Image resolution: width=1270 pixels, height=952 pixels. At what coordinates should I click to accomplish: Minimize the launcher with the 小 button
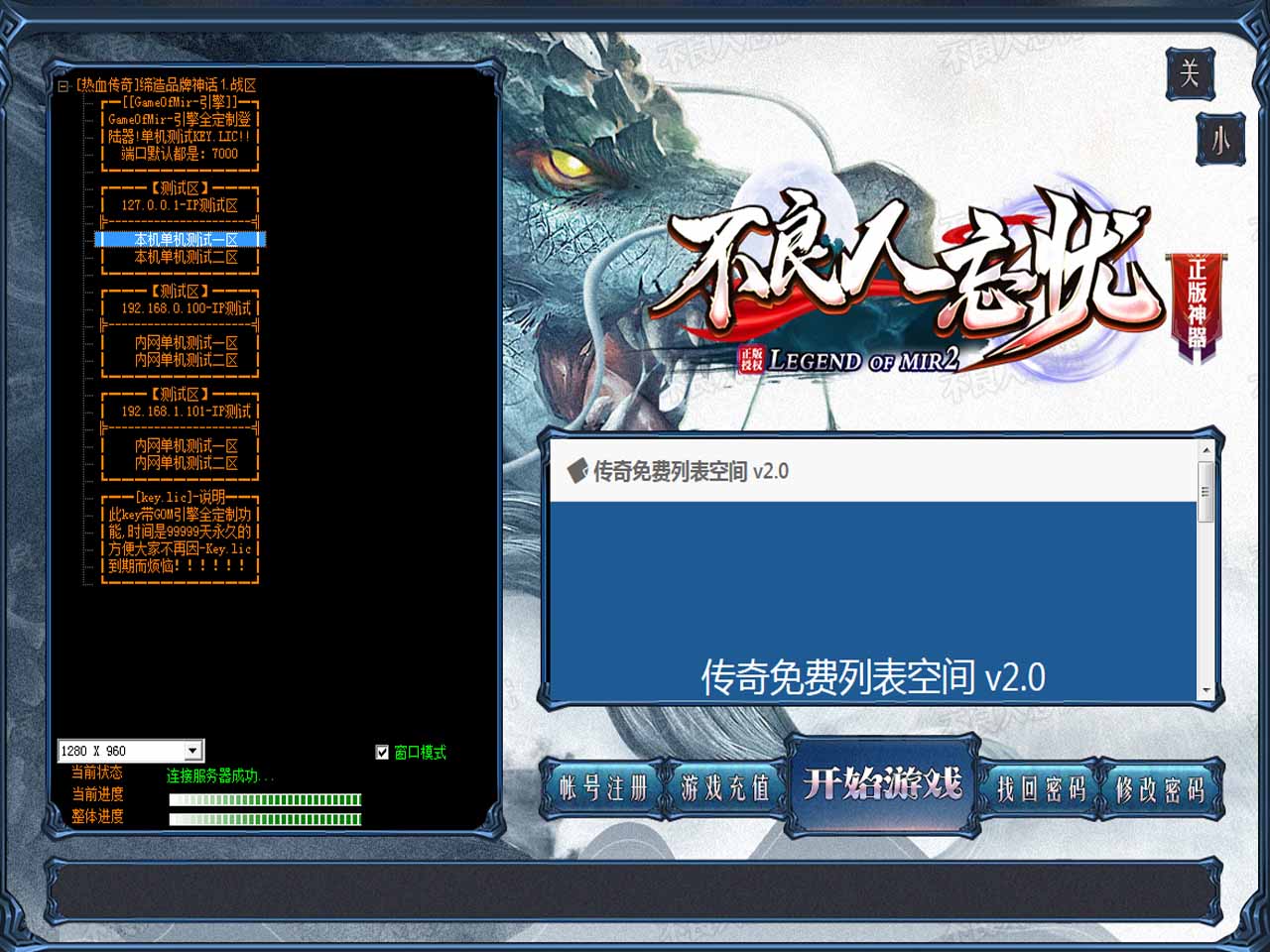click(x=1219, y=140)
